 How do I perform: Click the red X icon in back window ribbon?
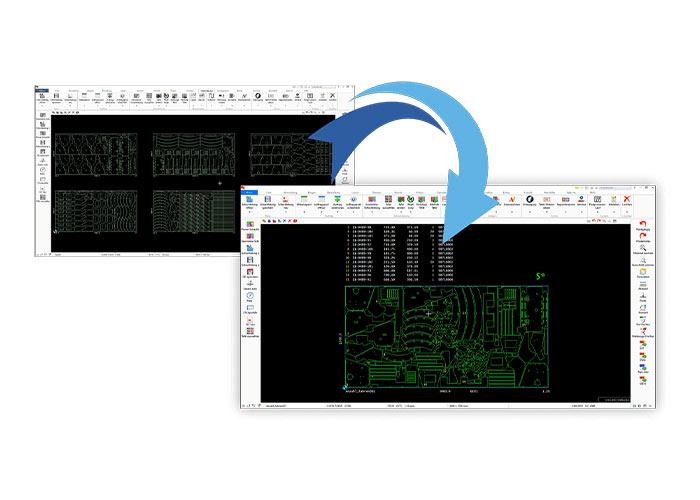[x=333, y=96]
